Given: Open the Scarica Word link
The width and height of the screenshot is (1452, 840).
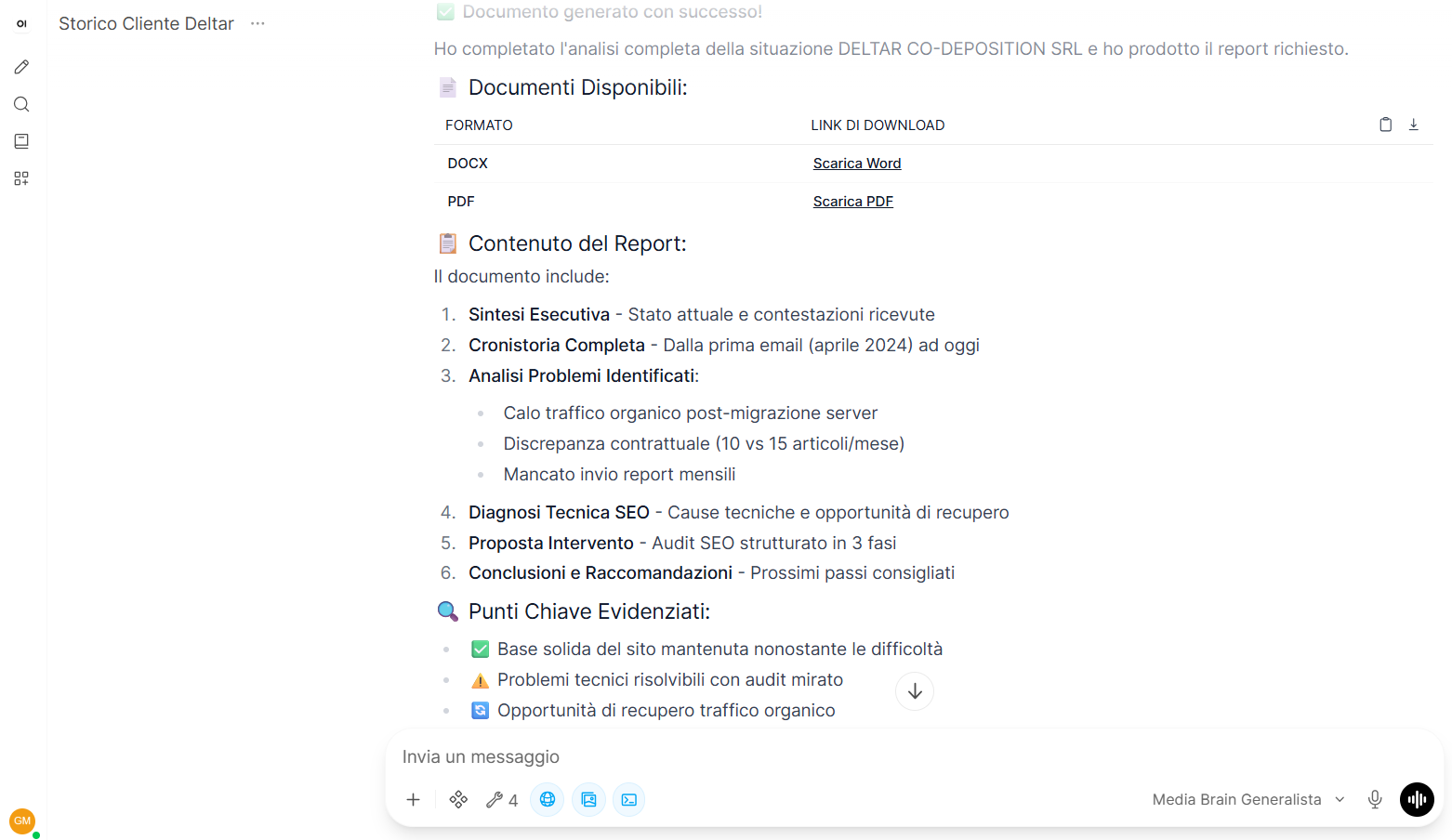Looking at the screenshot, I should (857, 164).
